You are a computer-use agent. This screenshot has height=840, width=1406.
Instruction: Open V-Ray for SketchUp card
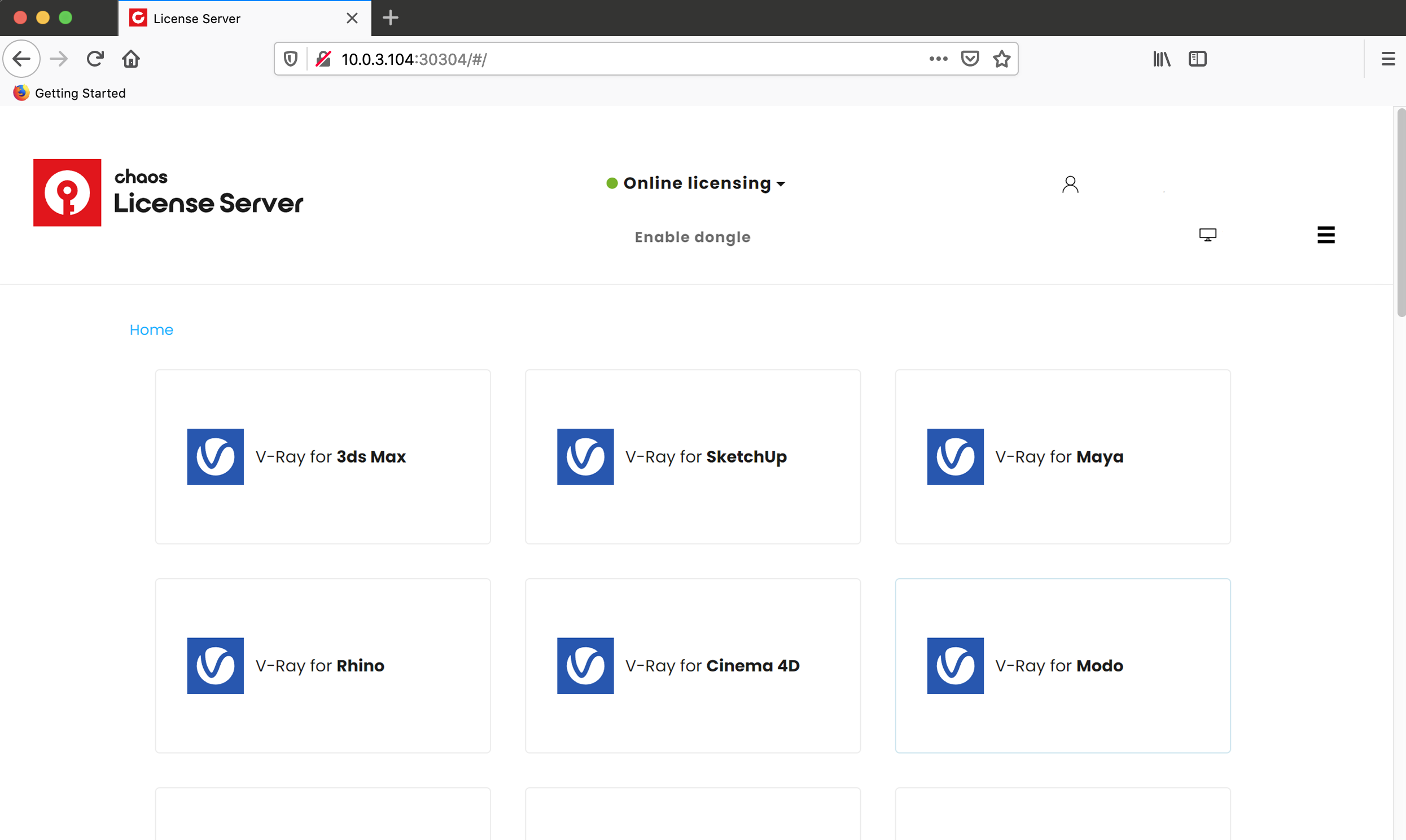point(693,457)
